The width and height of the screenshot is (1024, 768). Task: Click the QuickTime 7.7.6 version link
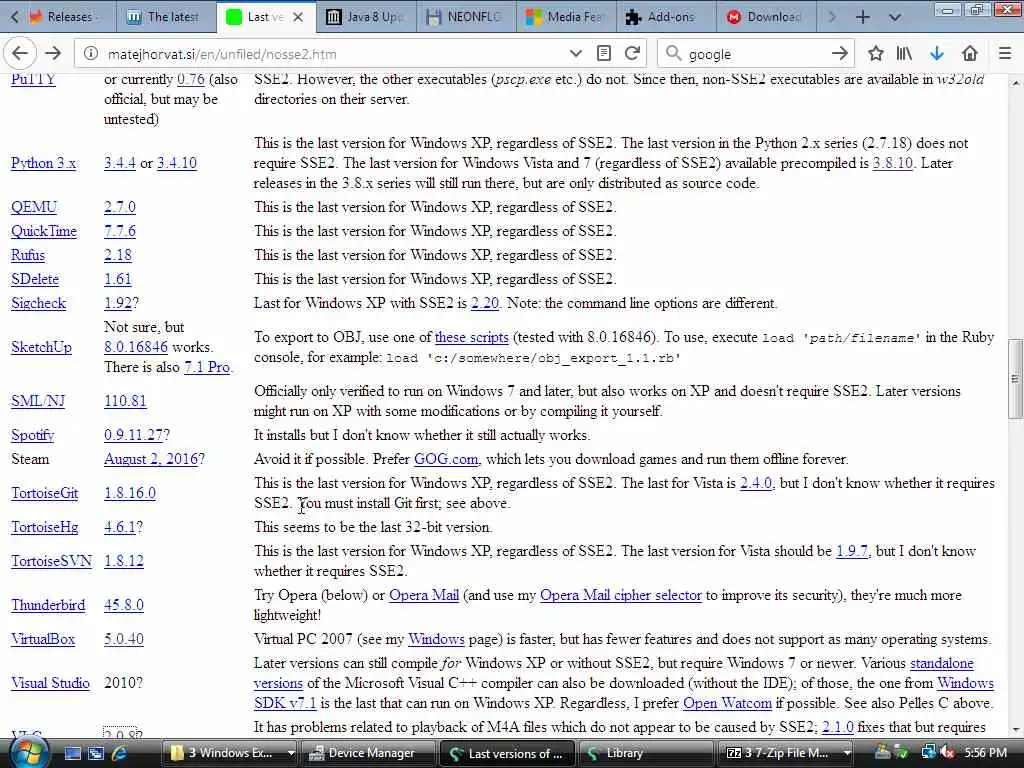click(120, 231)
